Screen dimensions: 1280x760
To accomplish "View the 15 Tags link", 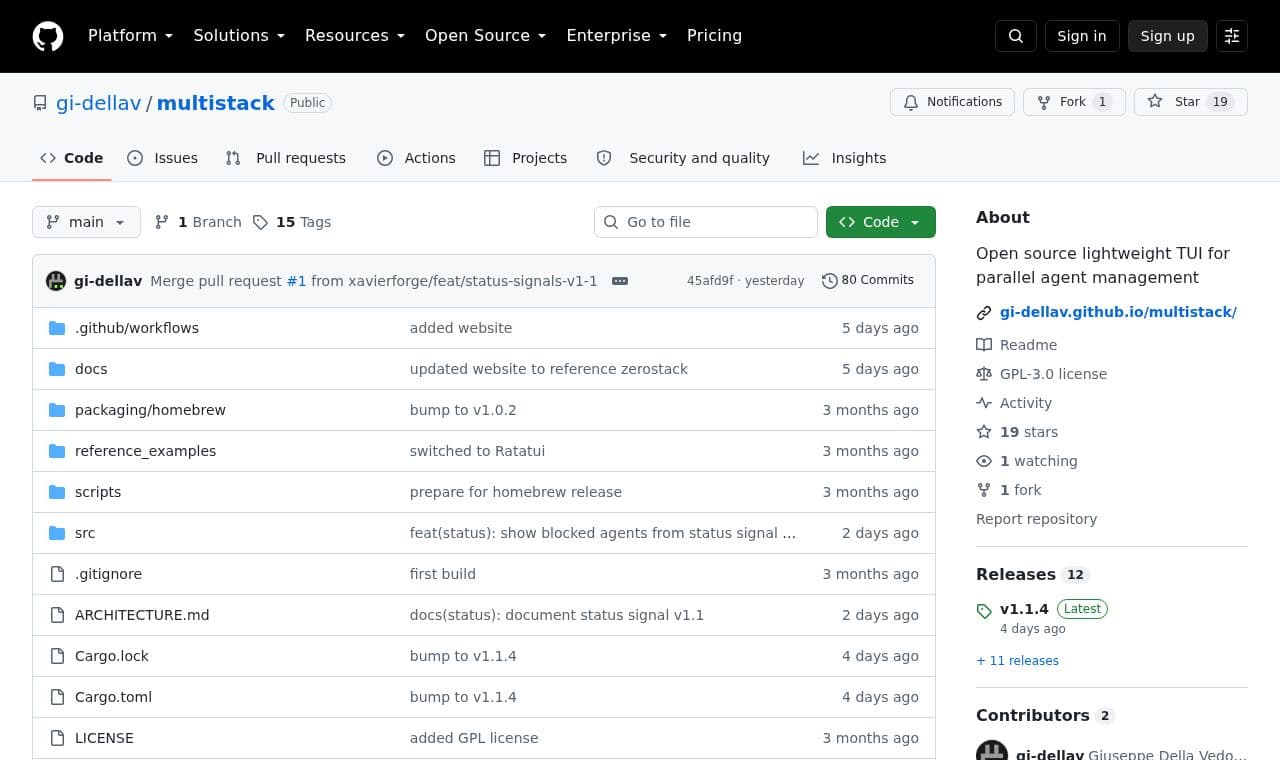I will click(x=292, y=222).
